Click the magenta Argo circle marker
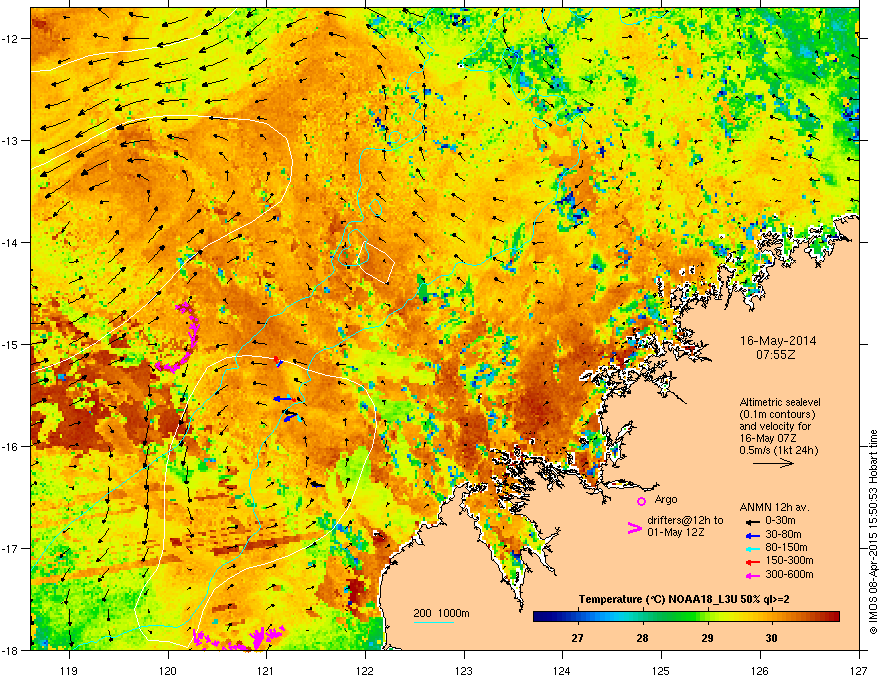This screenshot has height=680, width=880. point(641,502)
